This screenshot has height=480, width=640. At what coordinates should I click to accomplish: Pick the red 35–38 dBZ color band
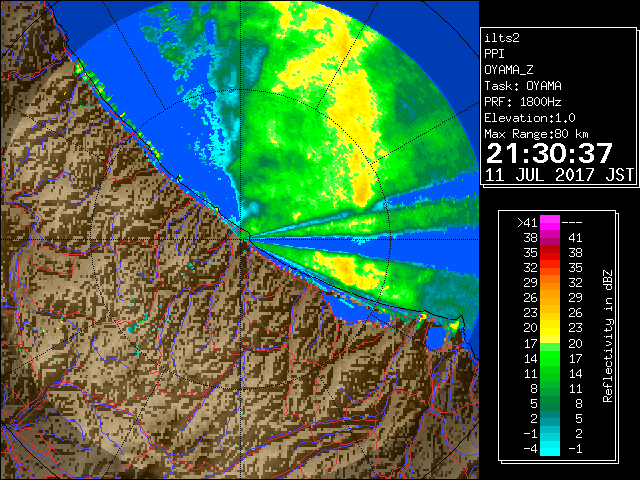coord(550,253)
